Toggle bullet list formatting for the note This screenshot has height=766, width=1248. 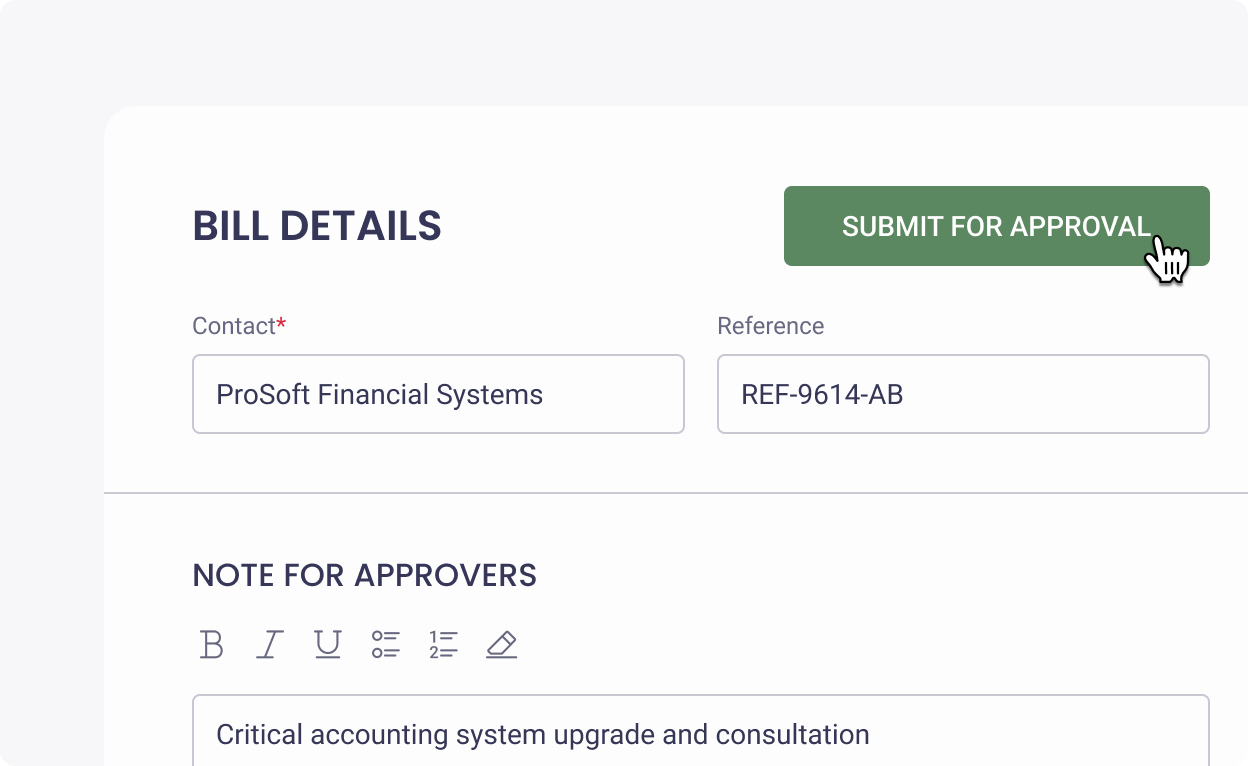coord(386,644)
